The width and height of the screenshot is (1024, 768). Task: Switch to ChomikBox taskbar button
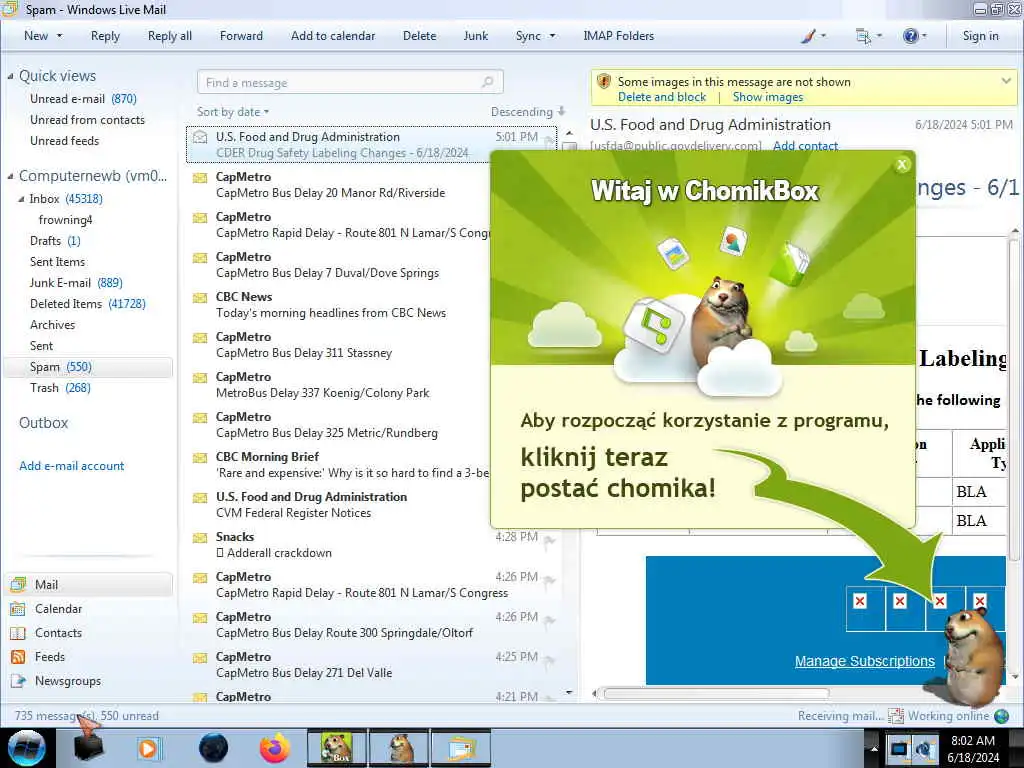pyautogui.click(x=336, y=748)
